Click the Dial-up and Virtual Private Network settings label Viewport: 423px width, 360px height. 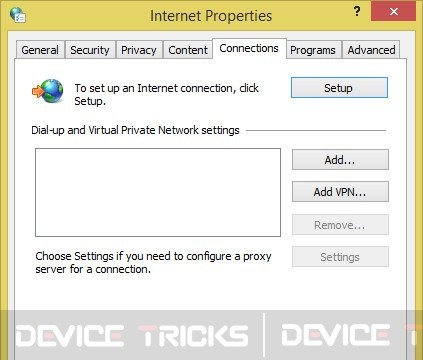tap(135, 130)
